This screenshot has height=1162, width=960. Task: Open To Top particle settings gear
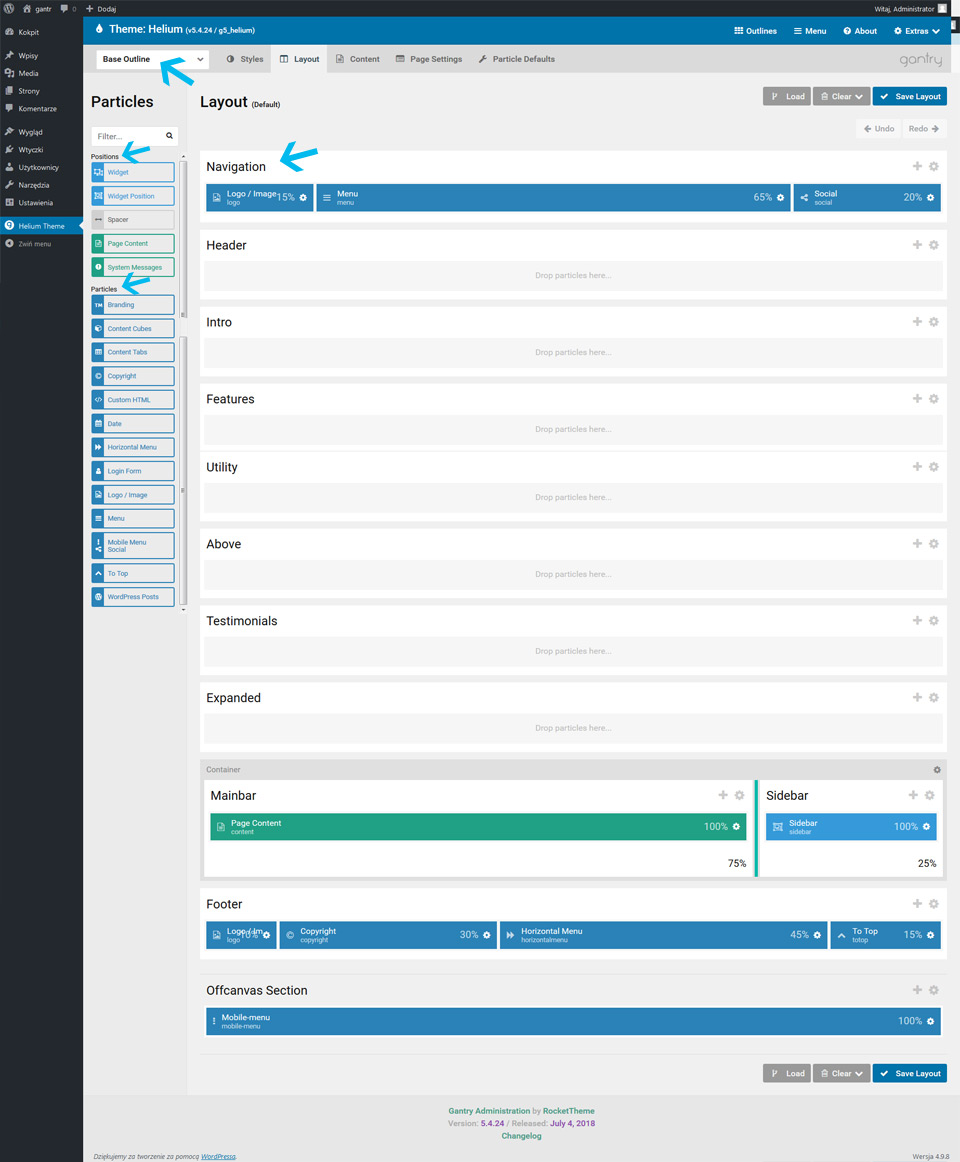click(x=930, y=935)
